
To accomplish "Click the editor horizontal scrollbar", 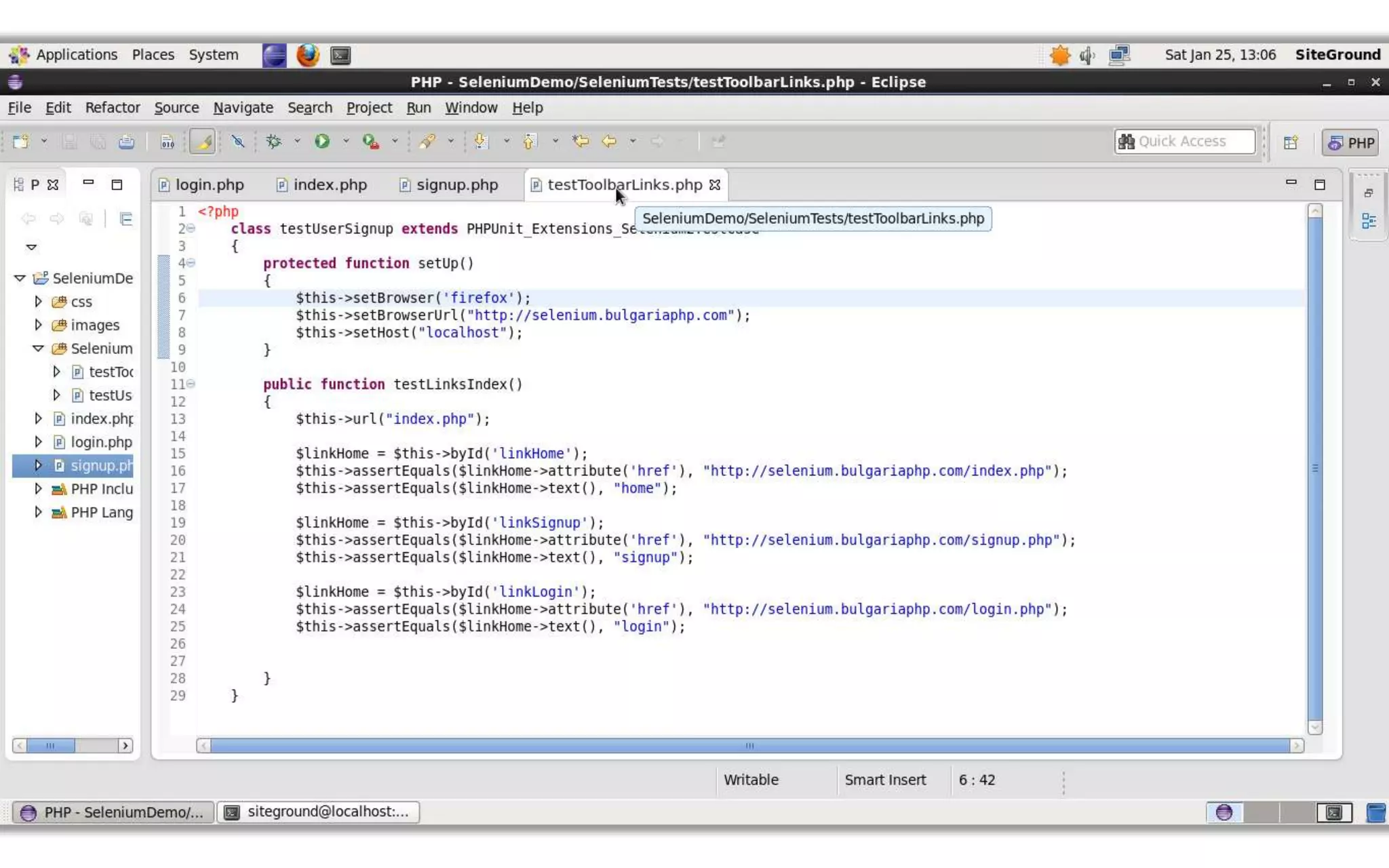I will tap(749, 746).
